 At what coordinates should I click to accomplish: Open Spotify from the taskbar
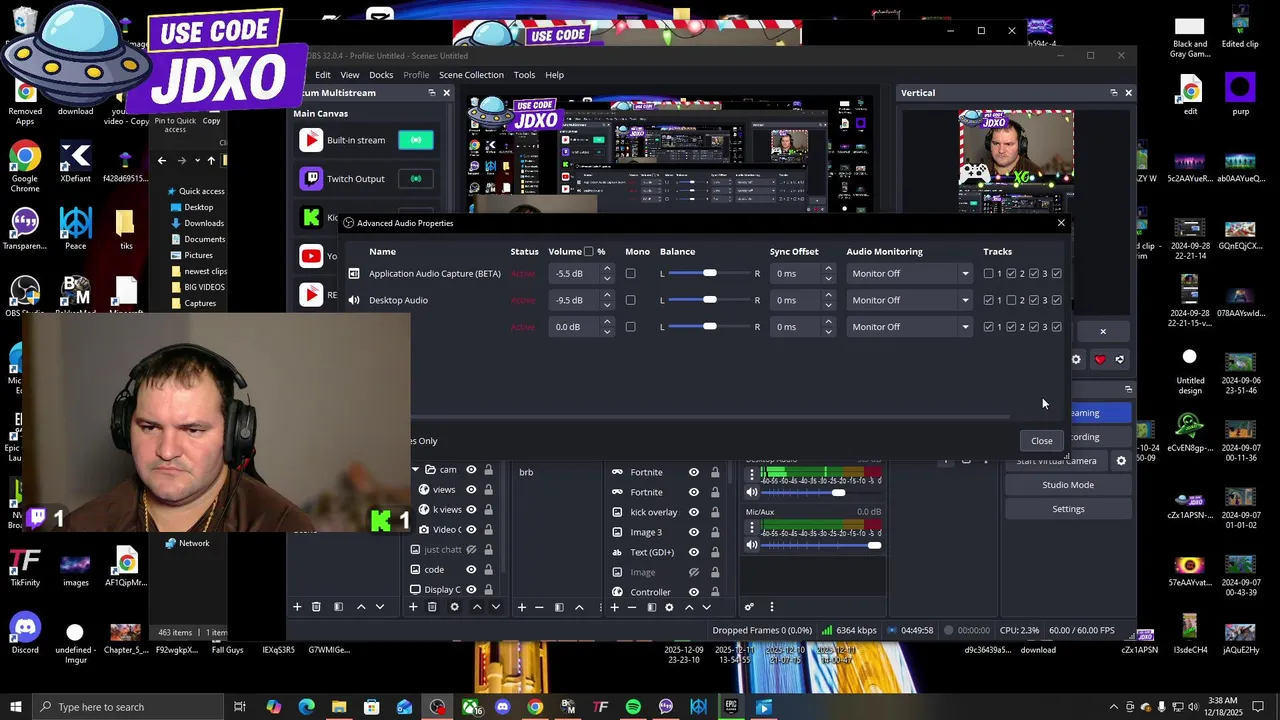(x=633, y=707)
